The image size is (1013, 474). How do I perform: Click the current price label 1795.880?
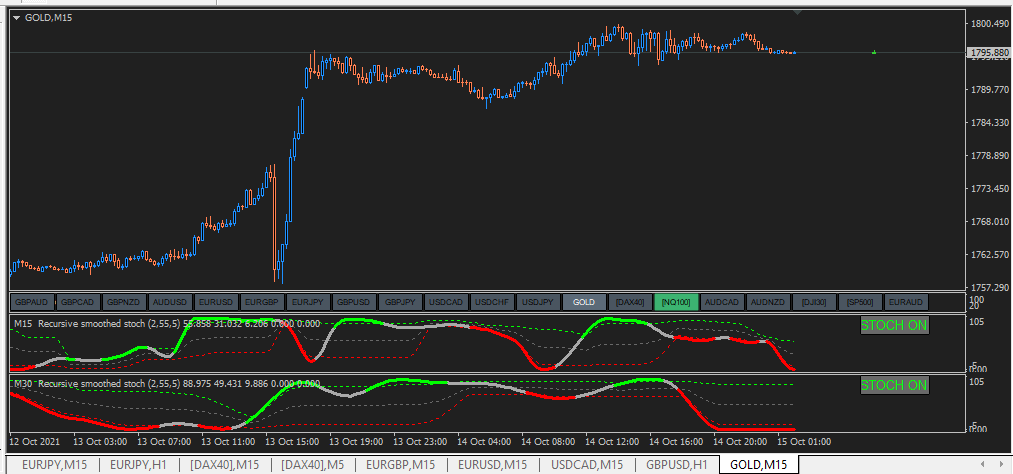point(990,52)
